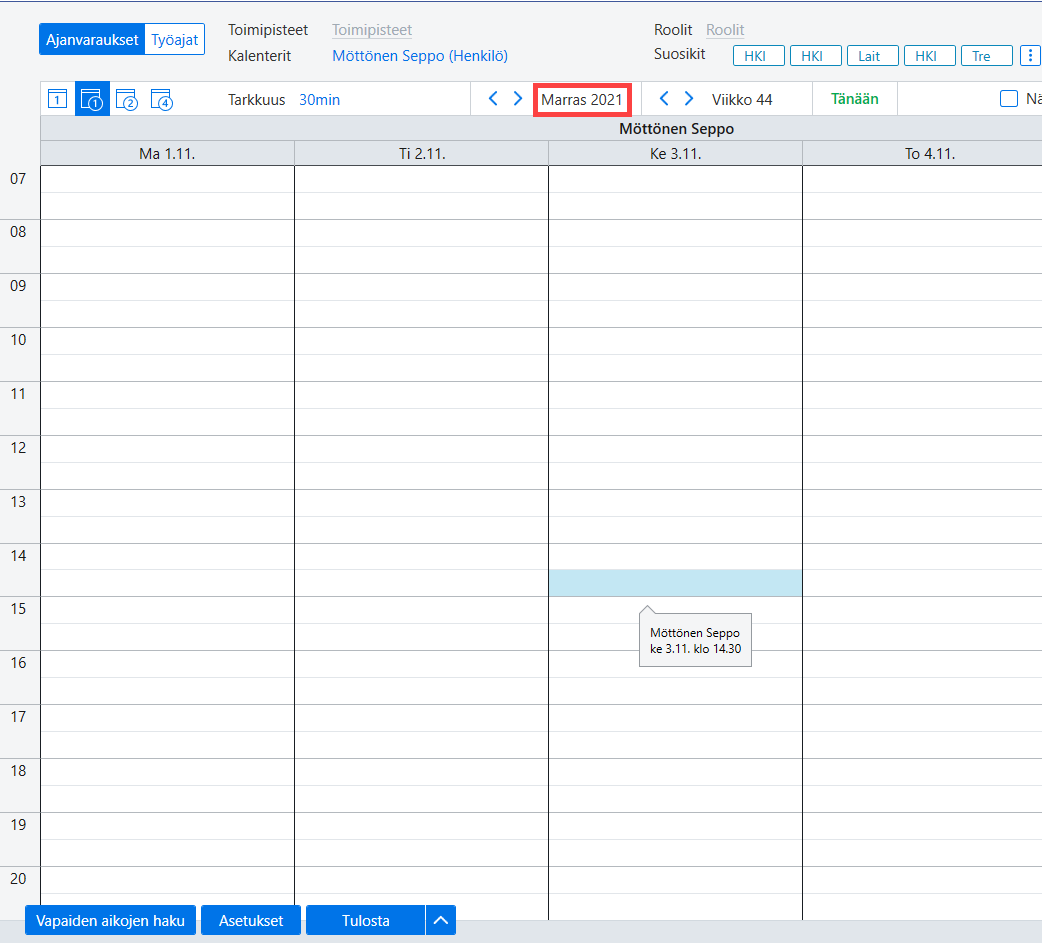Toggle the checkbox right of Tänään
Image resolution: width=1042 pixels, height=943 pixels.
[x=1009, y=98]
